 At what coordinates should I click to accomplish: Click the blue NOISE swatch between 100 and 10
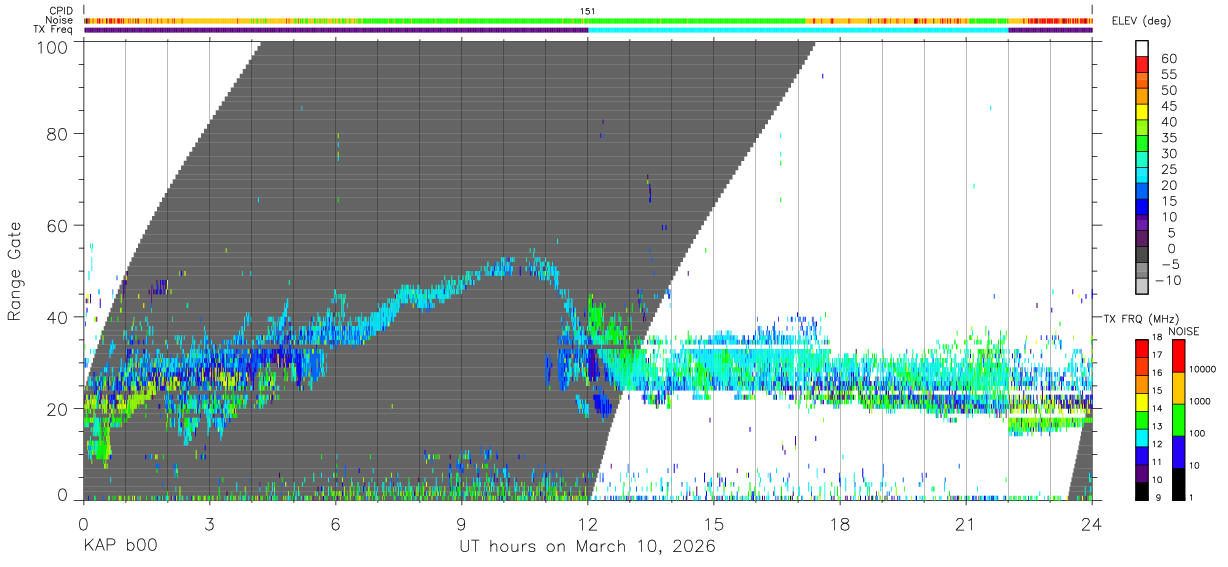pyautogui.click(x=1180, y=451)
